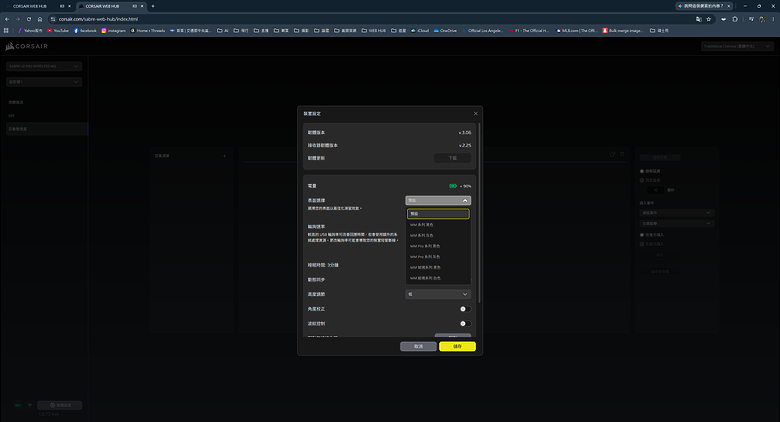Click the browser home icon
The image size is (780, 422).
[40, 19]
